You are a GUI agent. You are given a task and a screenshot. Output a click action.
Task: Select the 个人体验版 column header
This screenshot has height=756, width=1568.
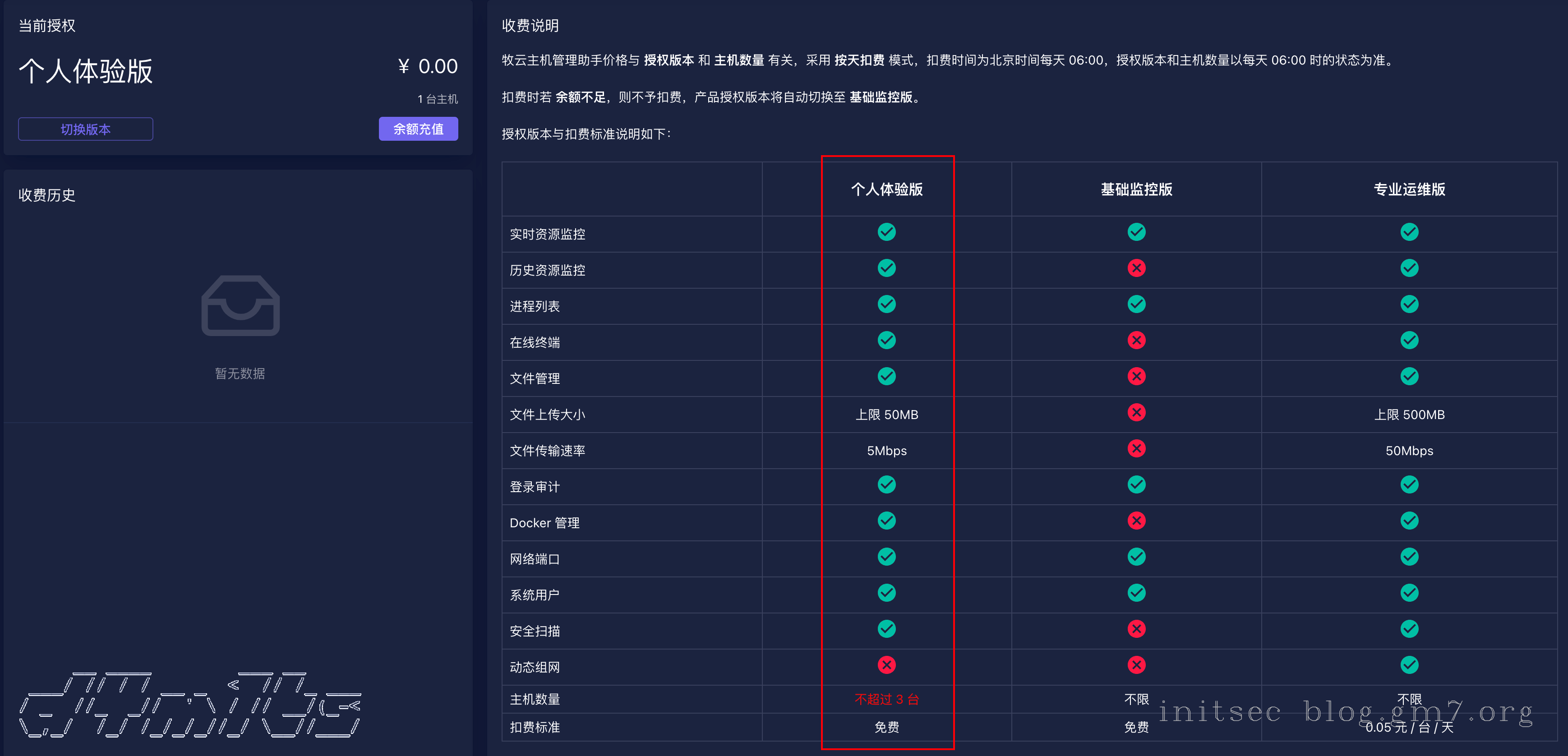point(887,189)
